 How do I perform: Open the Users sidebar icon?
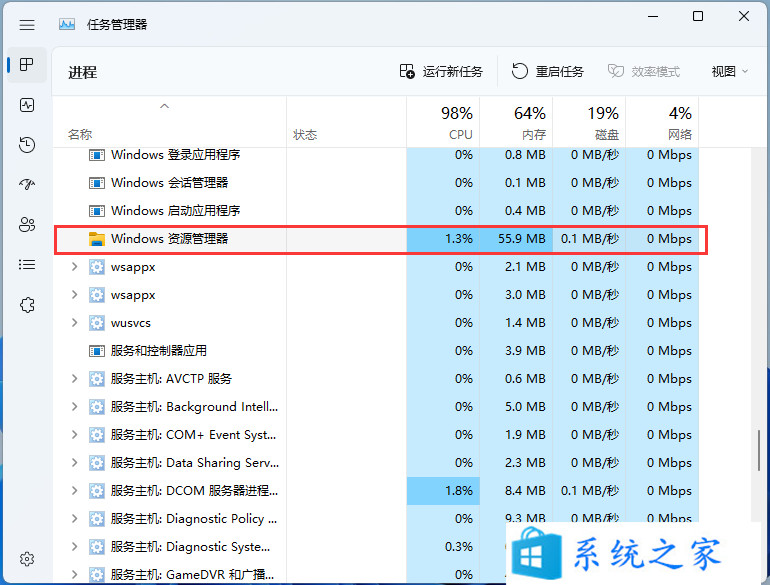point(27,224)
